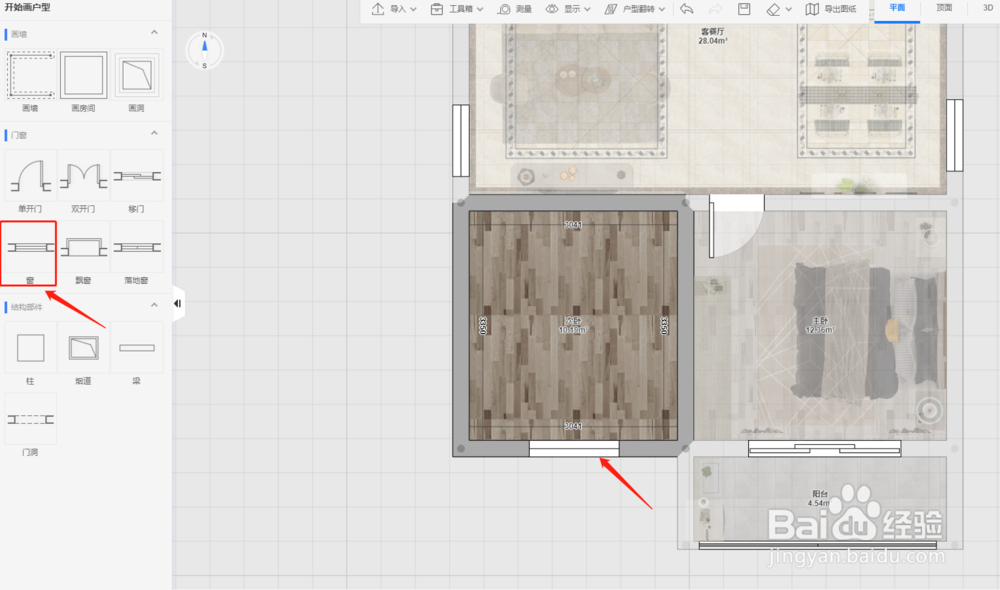Image resolution: width=1000 pixels, height=590 pixels.
Task: Open the 显示 display dropdown
Action: [x=568, y=9]
